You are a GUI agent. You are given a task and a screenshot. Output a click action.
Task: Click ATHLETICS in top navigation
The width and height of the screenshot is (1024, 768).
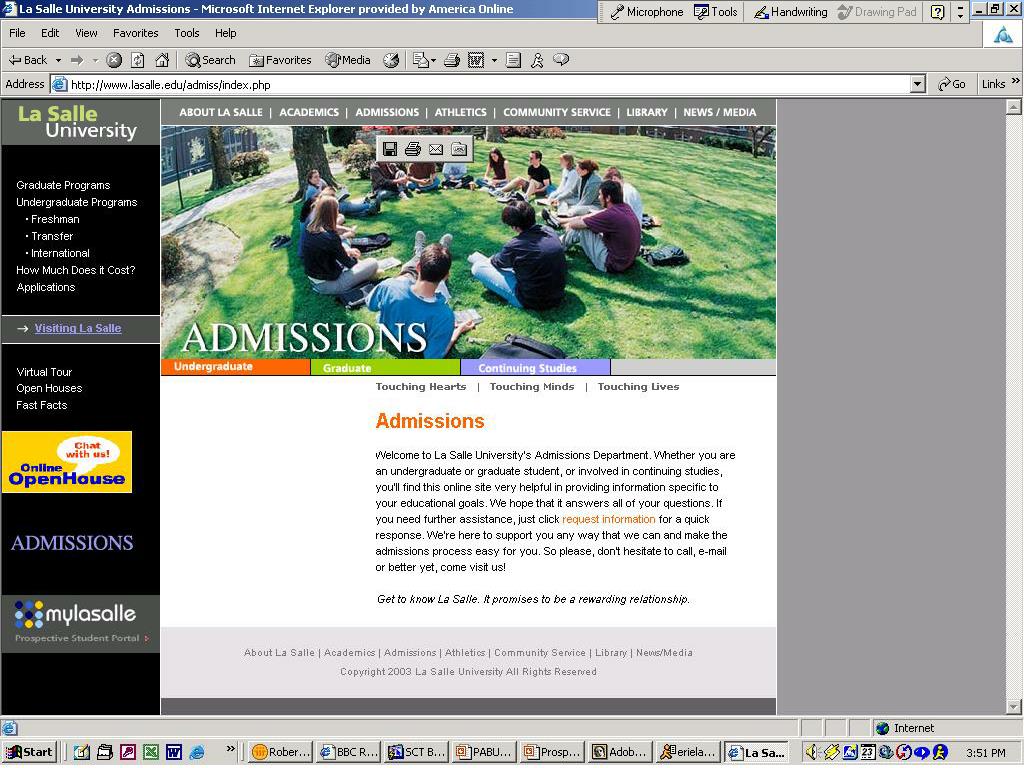point(460,112)
